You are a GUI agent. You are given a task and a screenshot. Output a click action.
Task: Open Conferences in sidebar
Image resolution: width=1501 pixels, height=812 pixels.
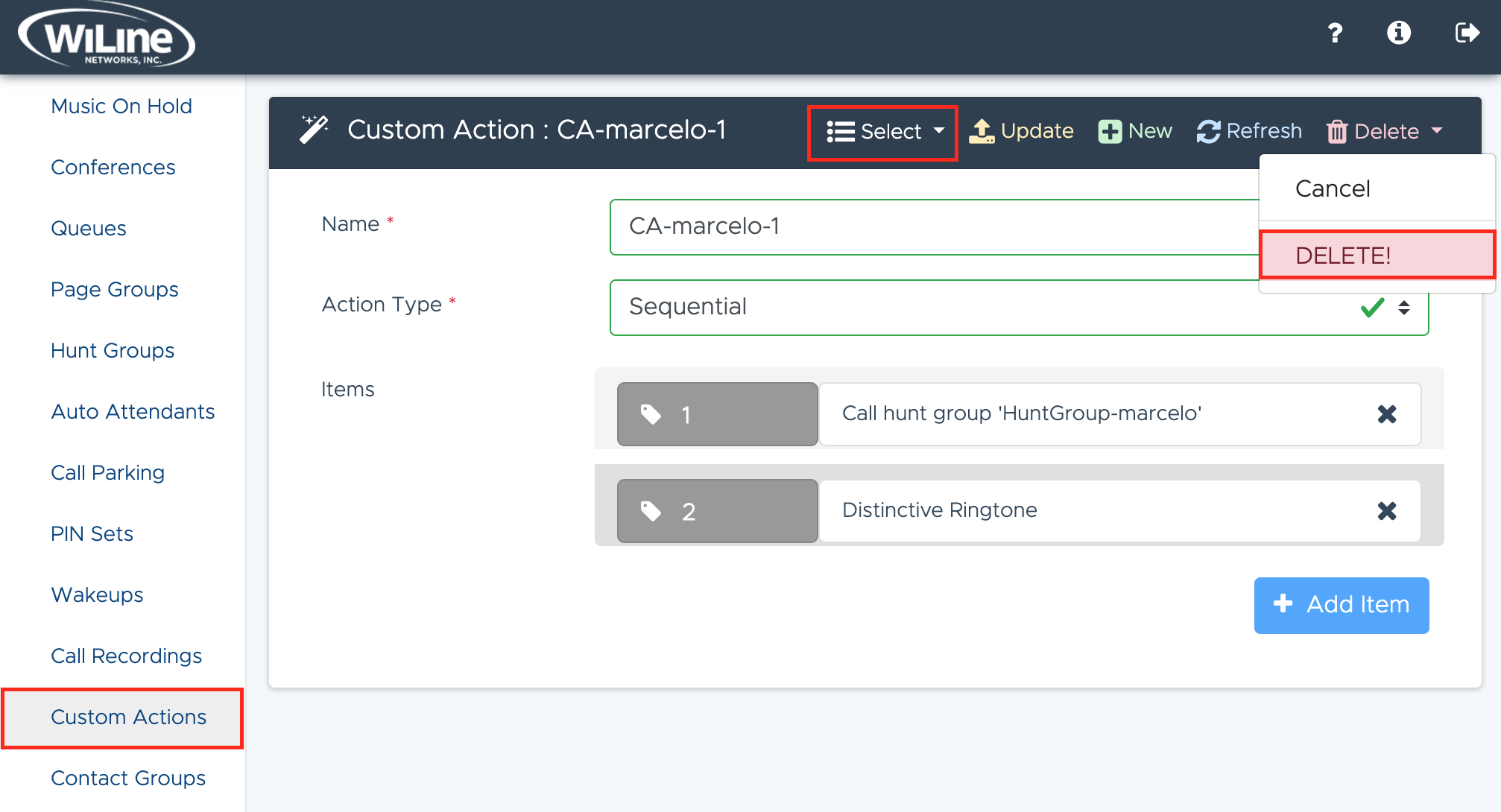113,168
